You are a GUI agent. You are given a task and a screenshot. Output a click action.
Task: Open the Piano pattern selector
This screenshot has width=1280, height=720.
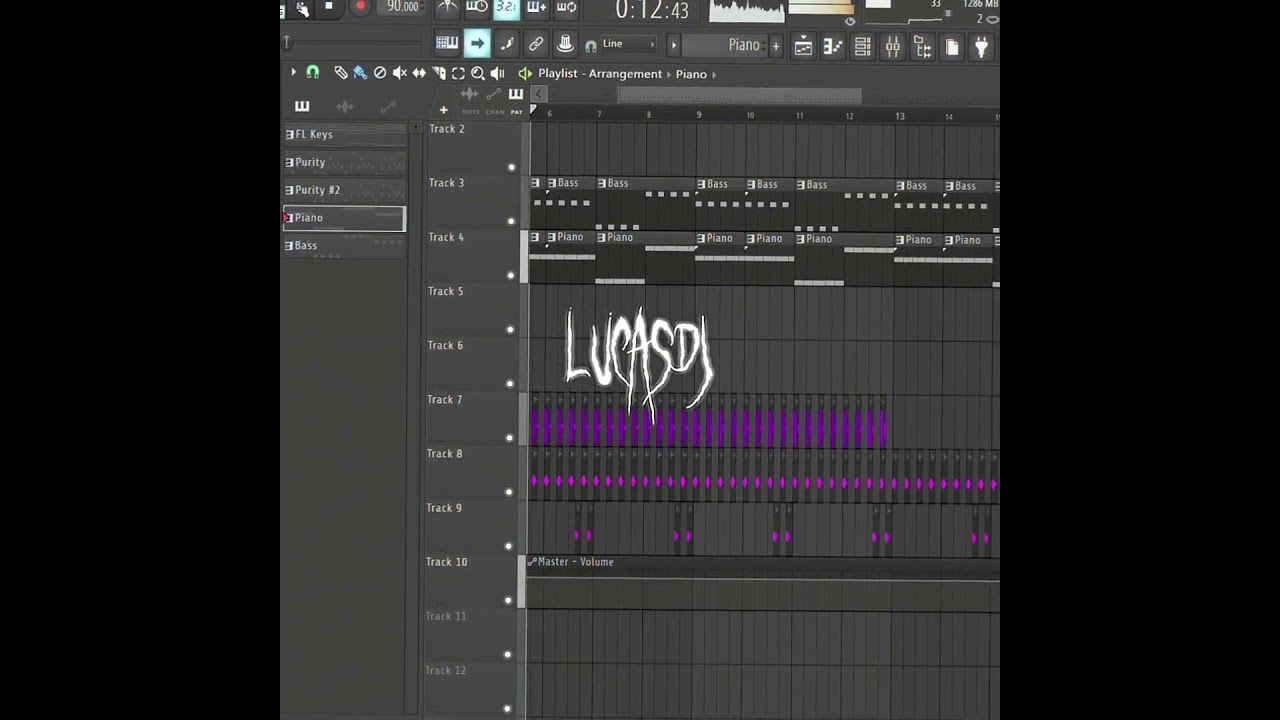[x=725, y=45]
